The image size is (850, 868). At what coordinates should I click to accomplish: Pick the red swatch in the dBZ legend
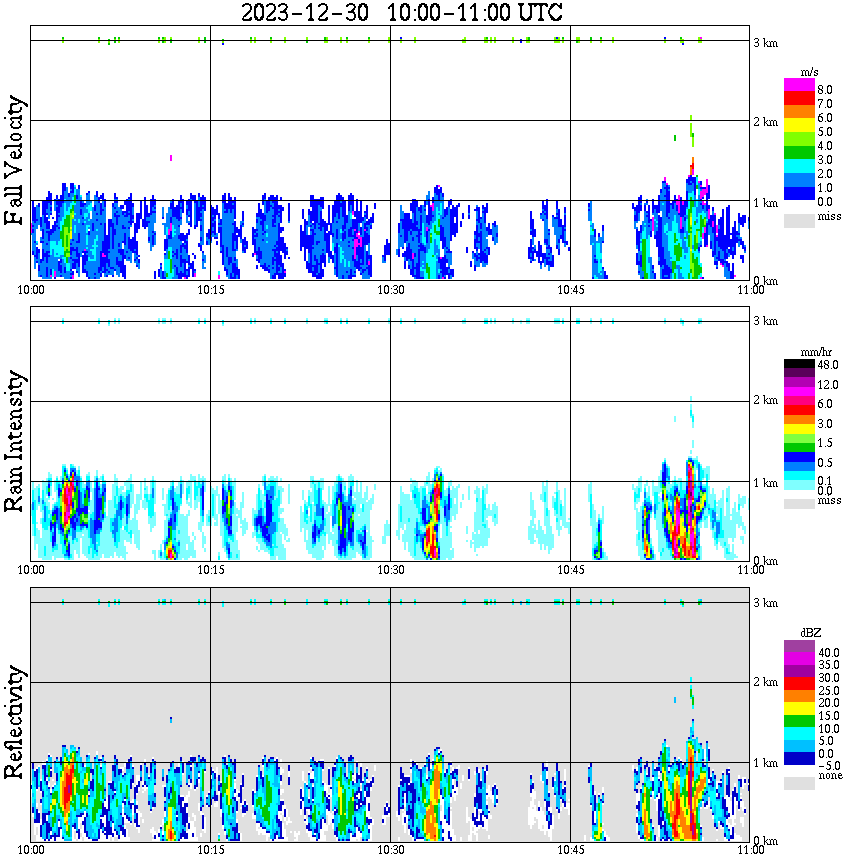coord(799,684)
